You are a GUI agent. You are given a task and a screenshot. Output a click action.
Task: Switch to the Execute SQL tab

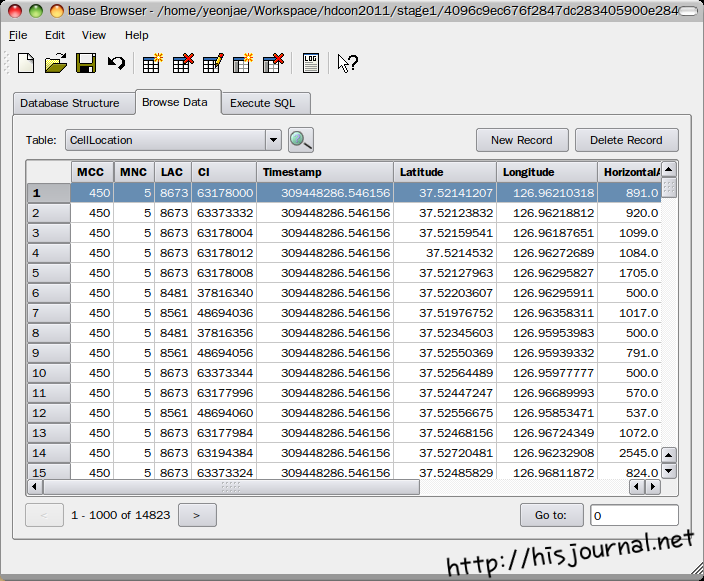(265, 103)
